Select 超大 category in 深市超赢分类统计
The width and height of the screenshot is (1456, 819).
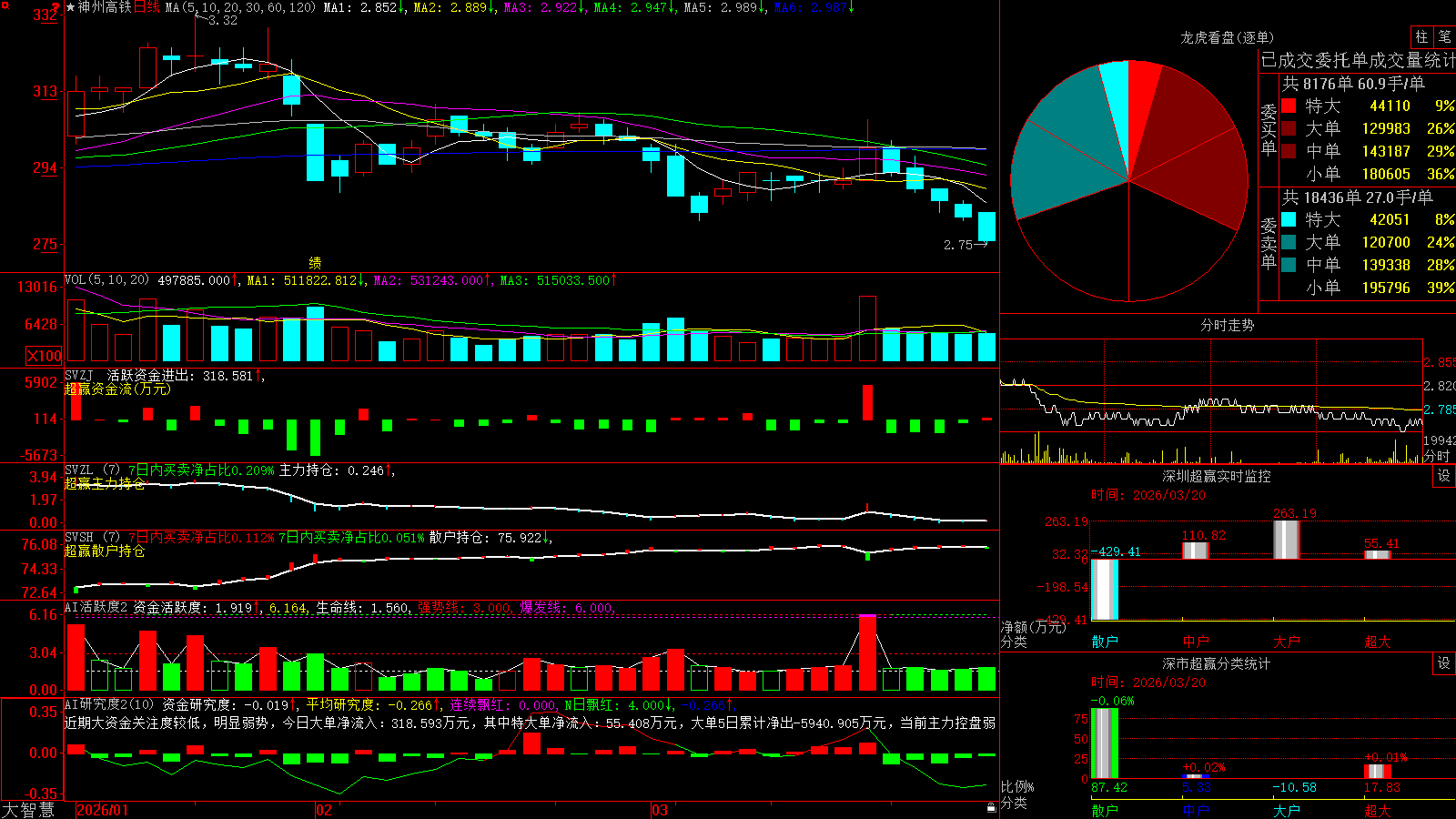pos(1378,810)
